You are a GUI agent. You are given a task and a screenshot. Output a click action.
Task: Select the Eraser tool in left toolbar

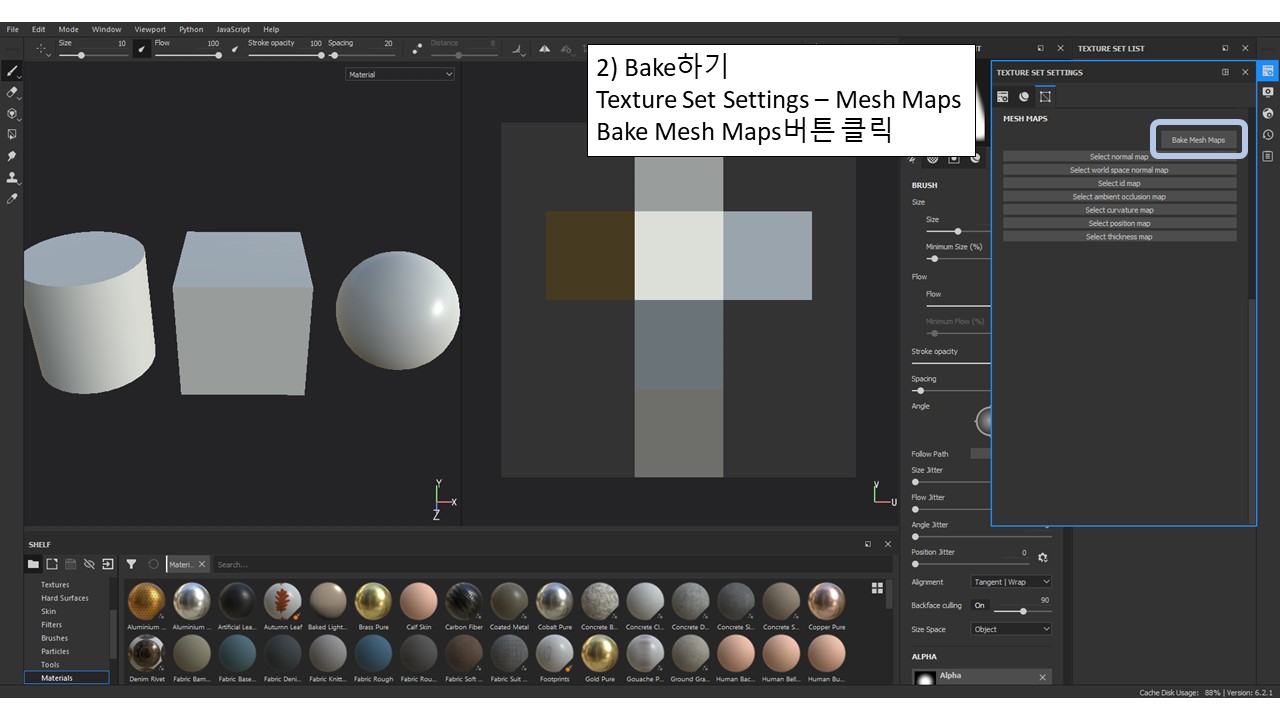click(x=12, y=92)
